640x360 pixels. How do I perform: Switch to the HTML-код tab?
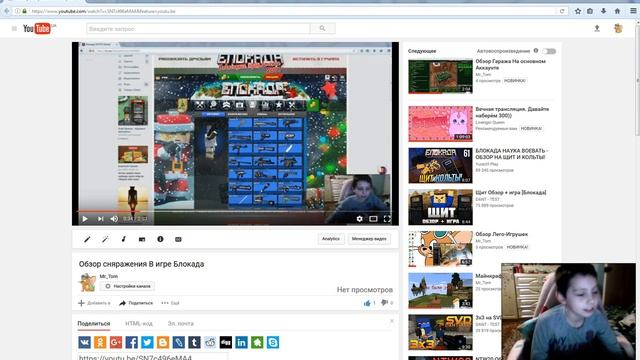click(x=139, y=323)
